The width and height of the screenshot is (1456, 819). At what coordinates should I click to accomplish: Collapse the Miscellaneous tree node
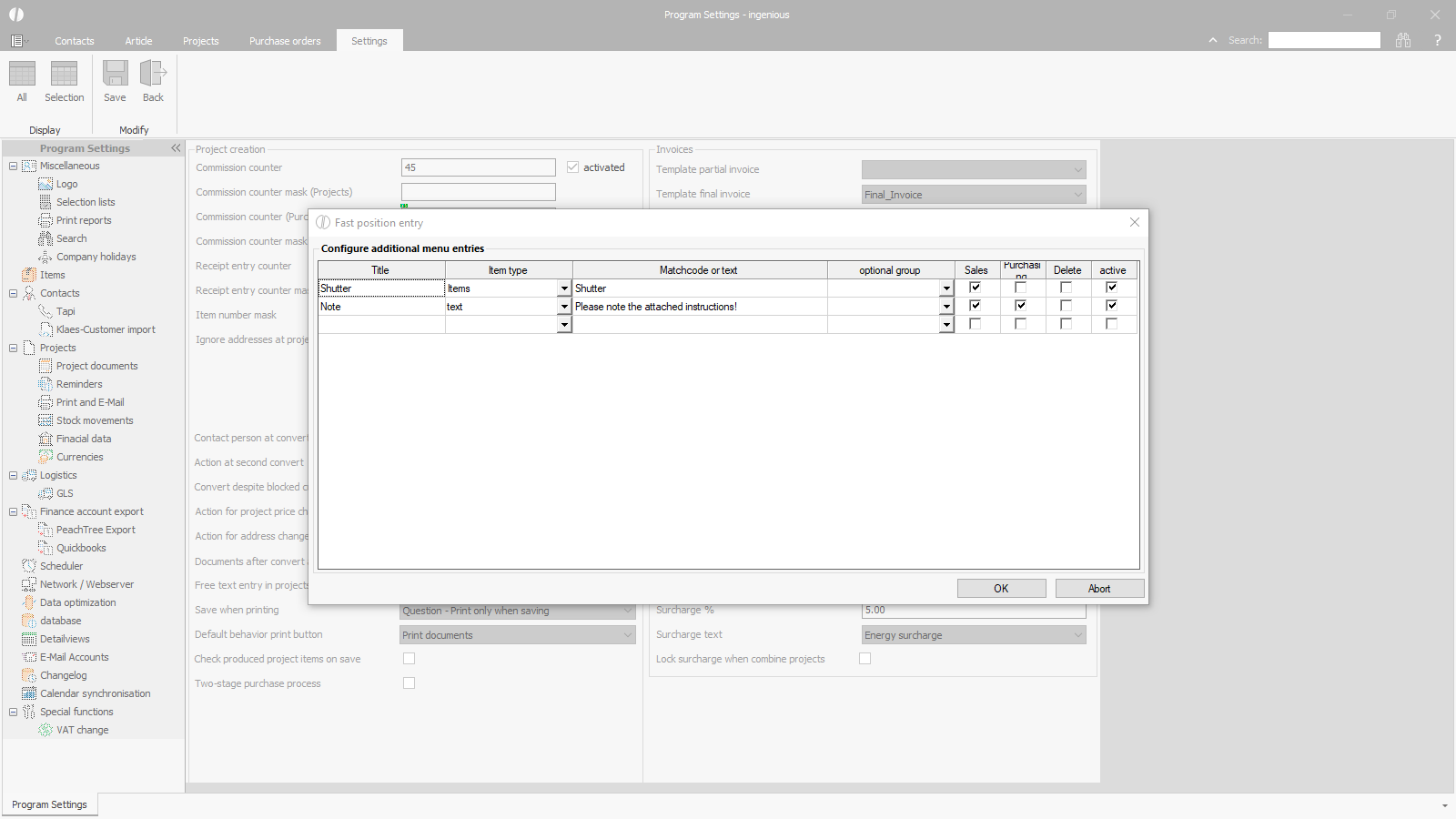click(13, 166)
